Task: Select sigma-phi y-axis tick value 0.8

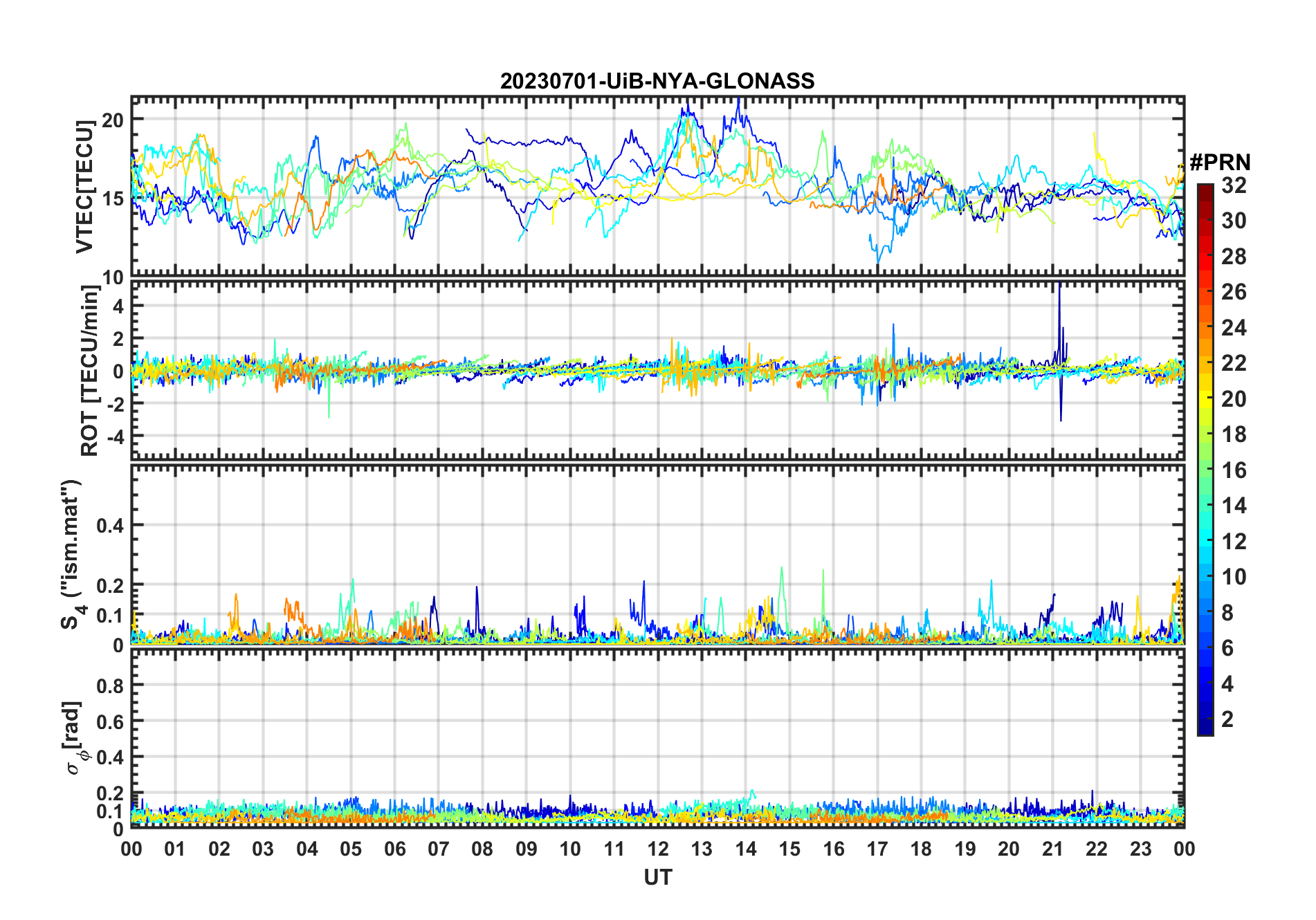Action: pos(110,686)
